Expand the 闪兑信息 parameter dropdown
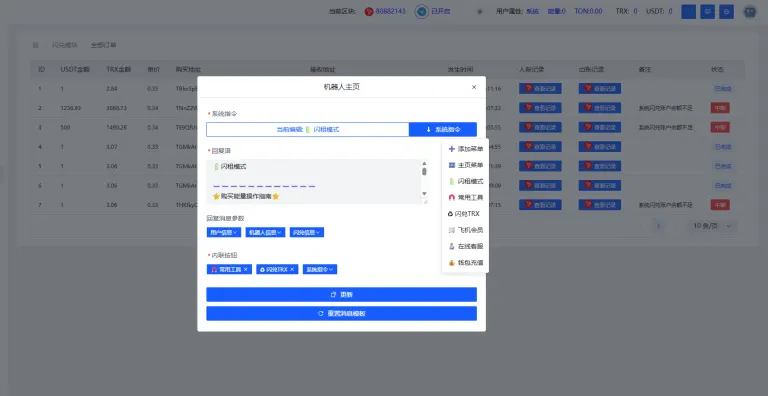Screen dimensions: 768x396 (x=307, y=232)
